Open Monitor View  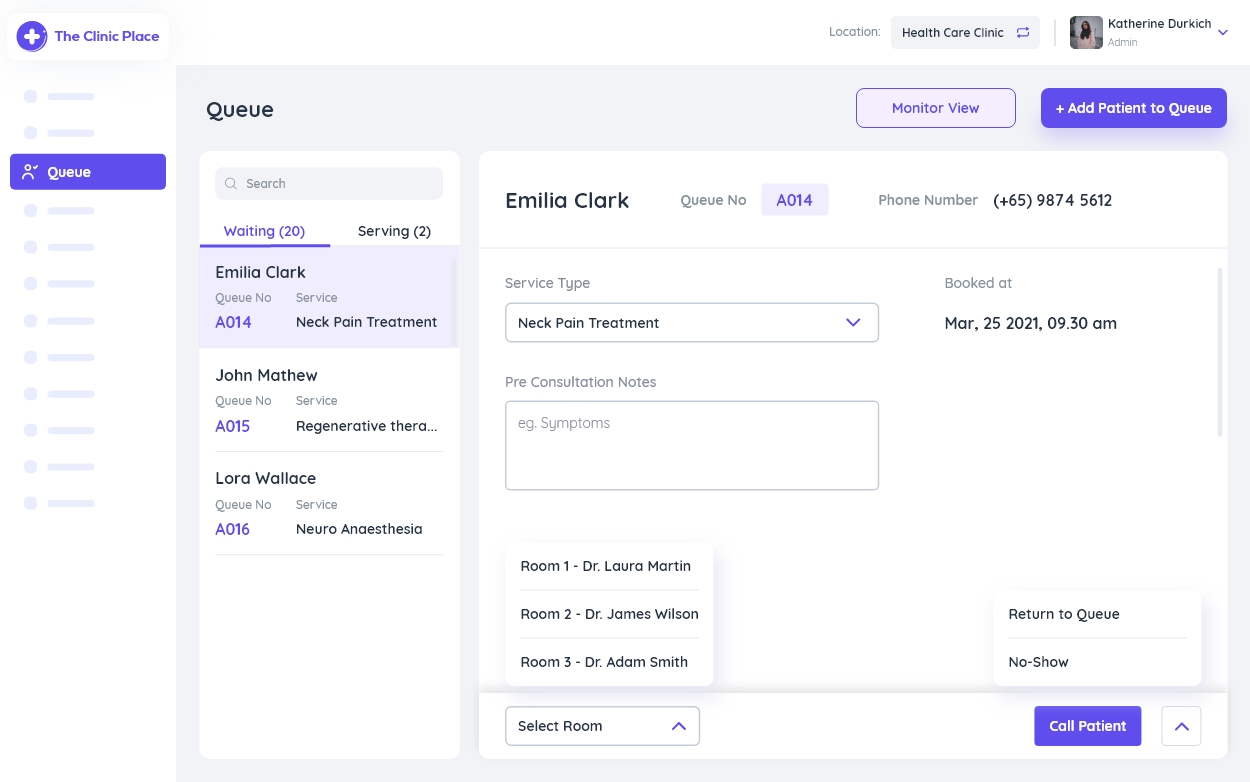point(935,108)
